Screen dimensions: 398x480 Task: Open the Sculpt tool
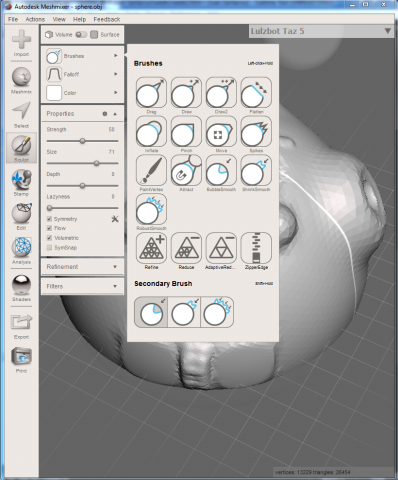(21, 148)
